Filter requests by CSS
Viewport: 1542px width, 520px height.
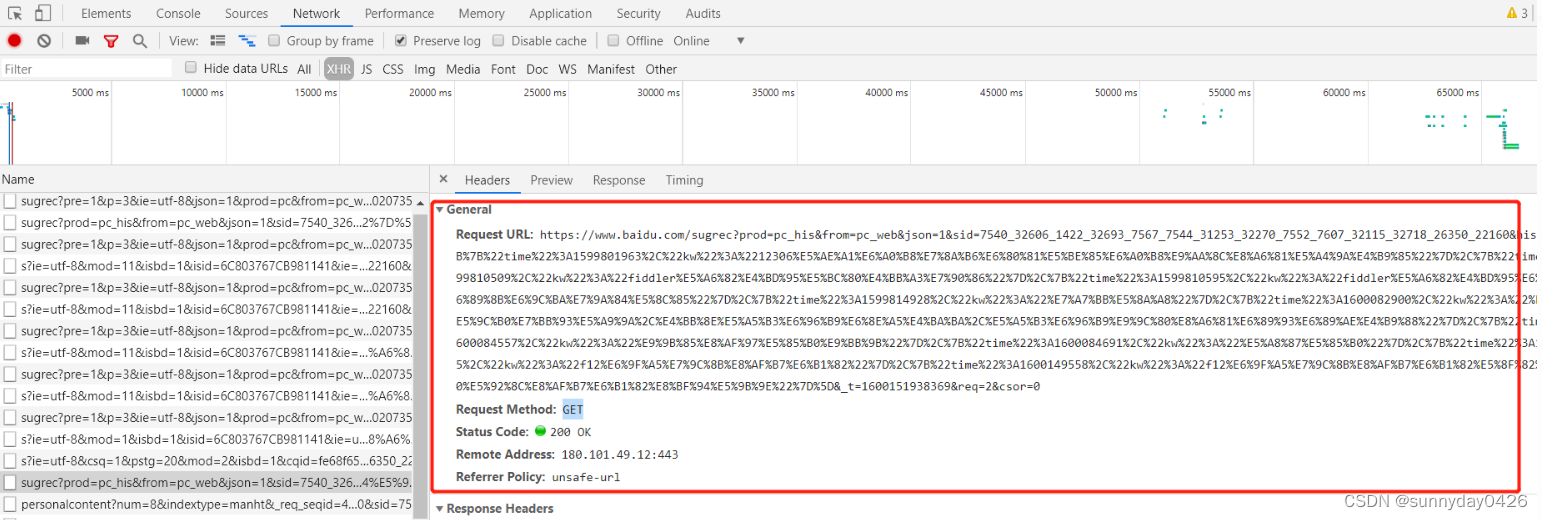point(393,69)
